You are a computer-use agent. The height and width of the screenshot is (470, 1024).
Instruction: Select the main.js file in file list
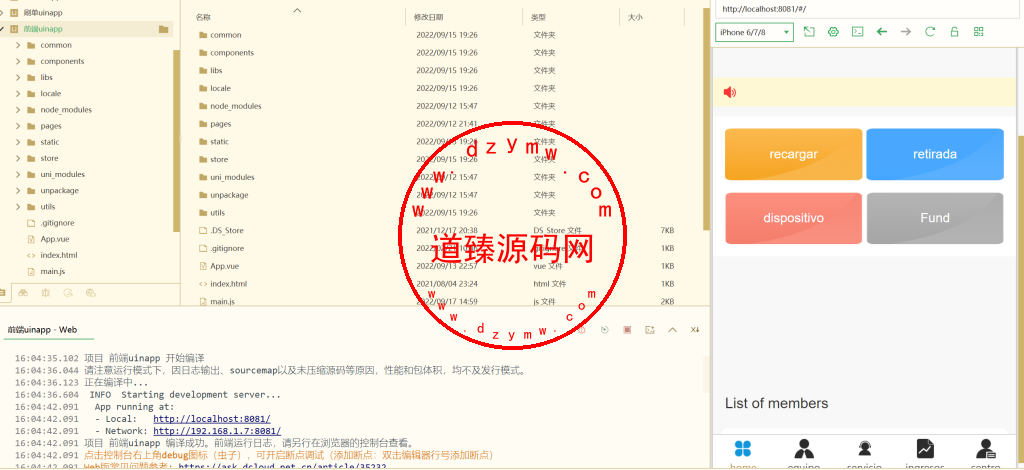[x=223, y=302]
